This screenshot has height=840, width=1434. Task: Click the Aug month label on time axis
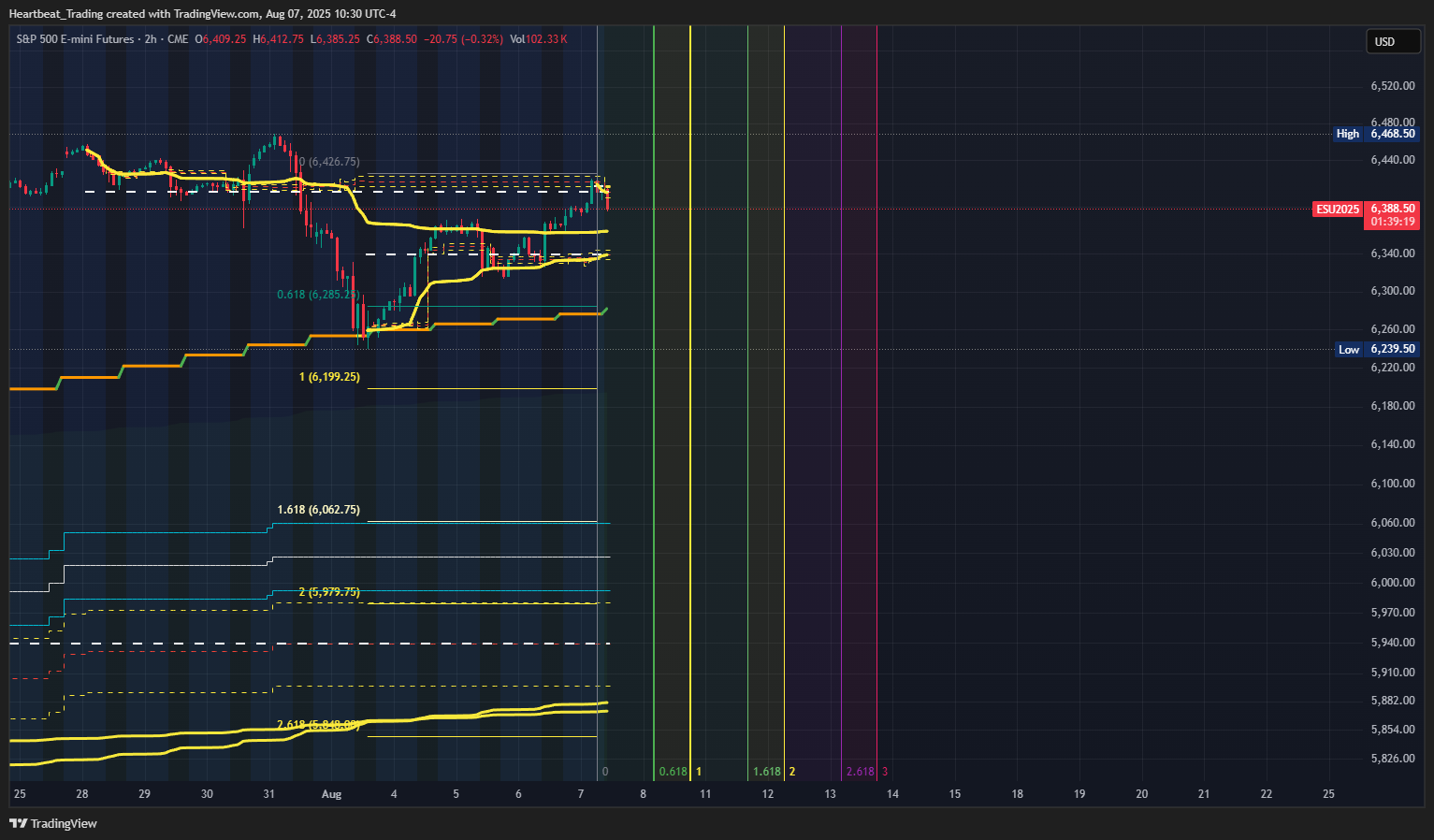(331, 794)
